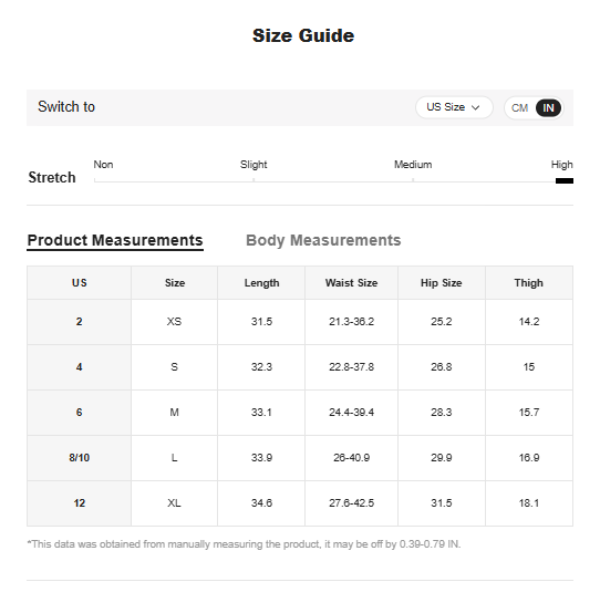The image size is (600, 592).
Task: Click the Size Guide heading
Action: coord(303,36)
